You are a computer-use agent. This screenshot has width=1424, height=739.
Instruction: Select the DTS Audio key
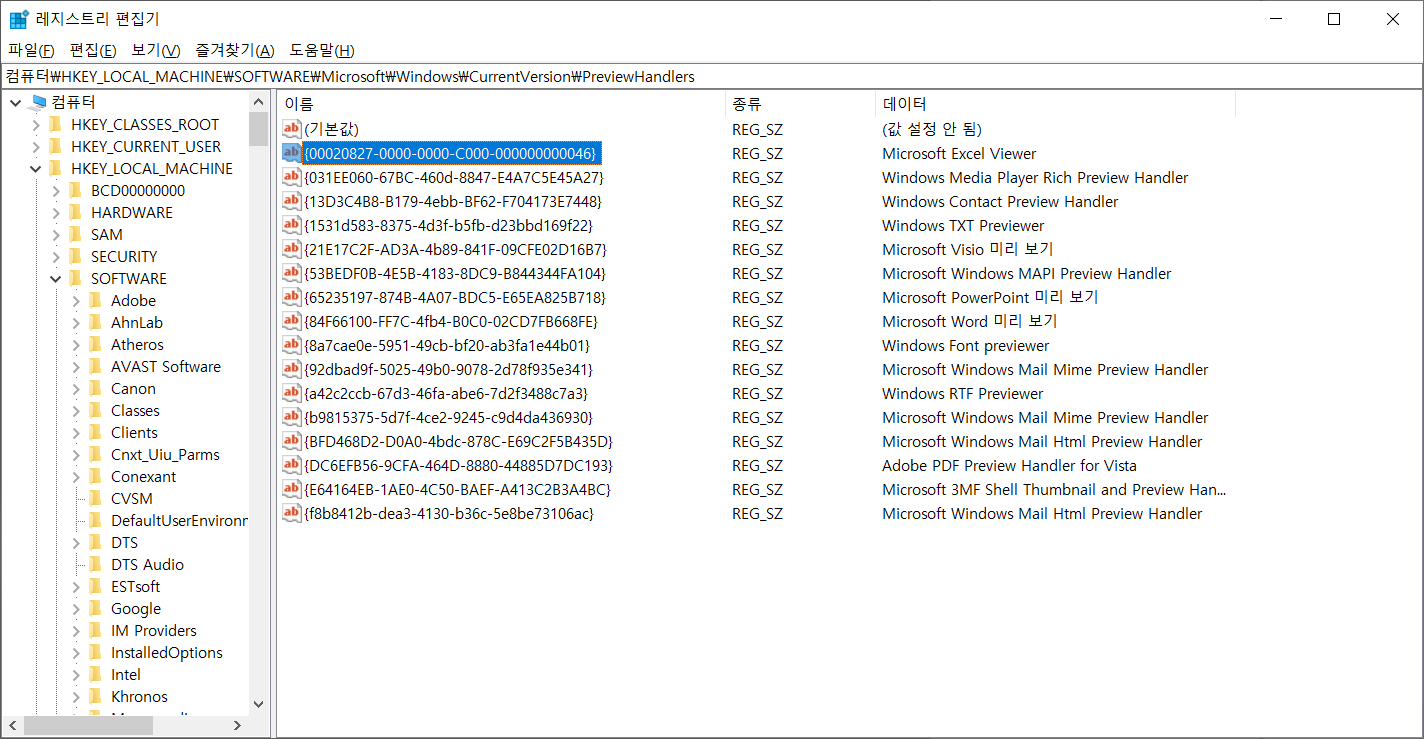tap(147, 564)
